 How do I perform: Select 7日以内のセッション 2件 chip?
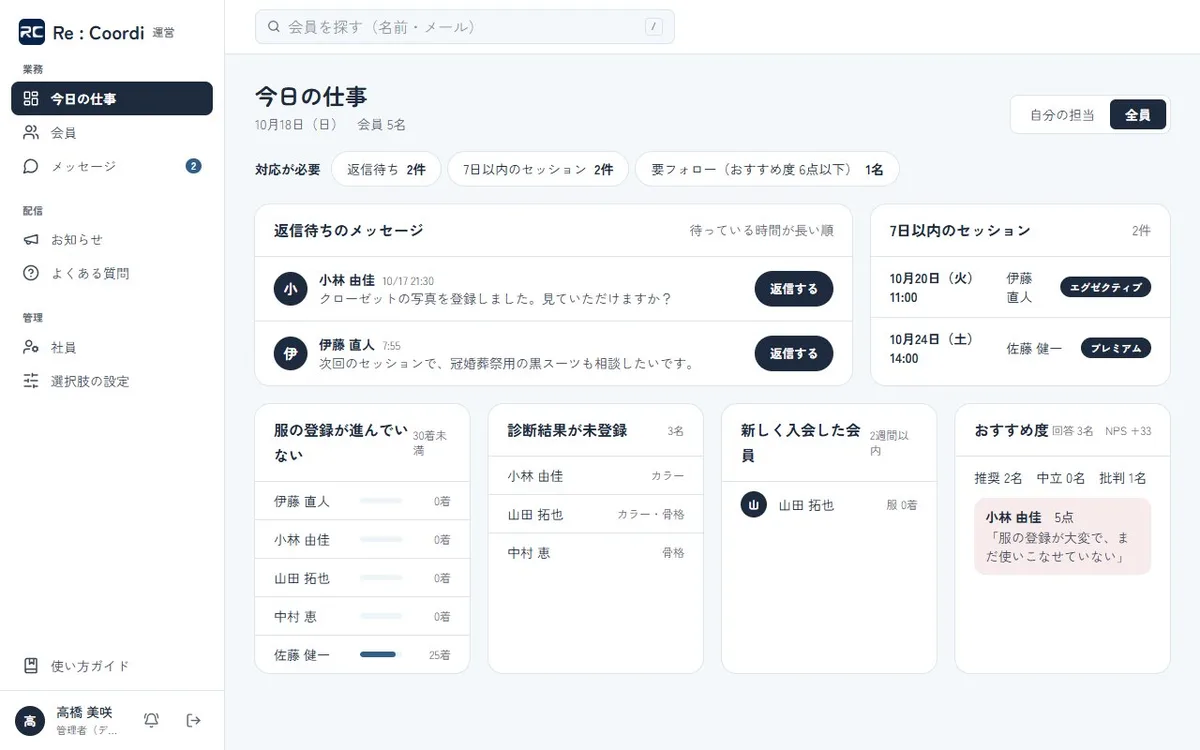point(538,170)
